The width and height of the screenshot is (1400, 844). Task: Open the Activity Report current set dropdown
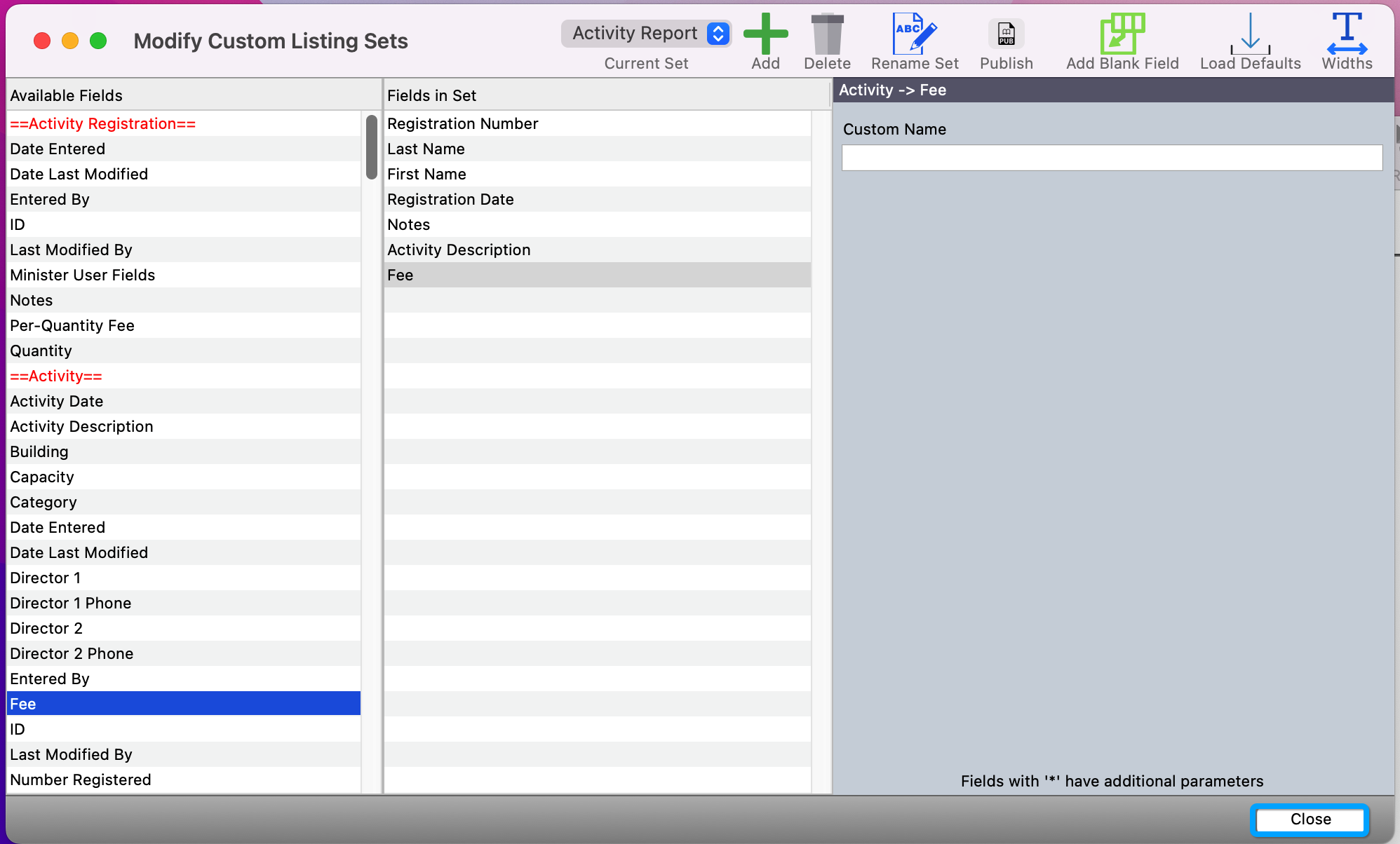coord(646,33)
